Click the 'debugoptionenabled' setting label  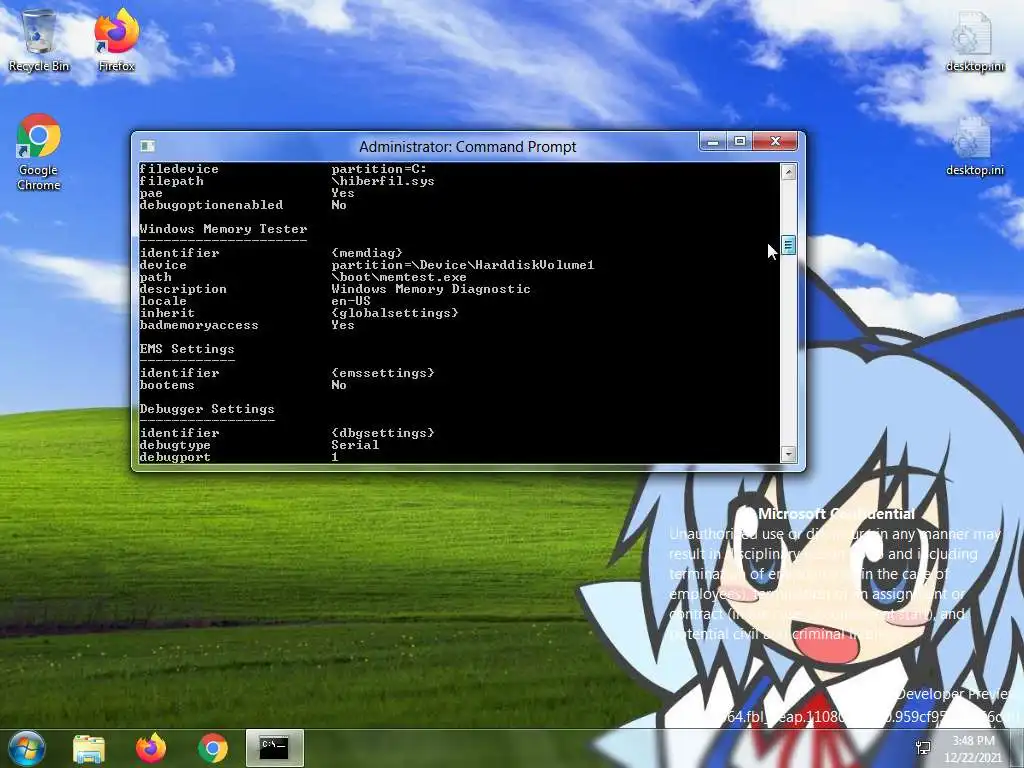tap(211, 205)
